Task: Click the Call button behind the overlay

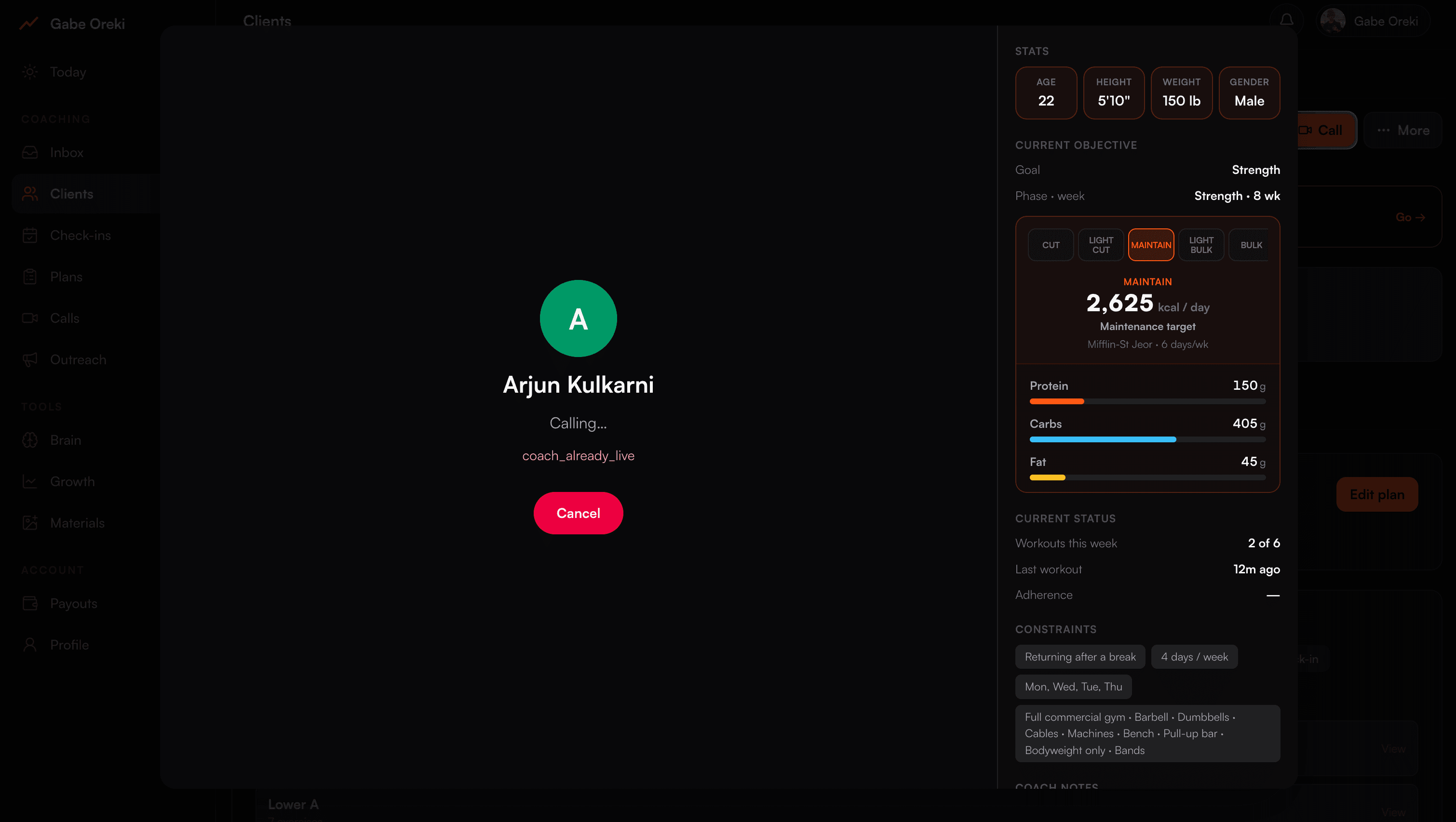Action: 1327,130
